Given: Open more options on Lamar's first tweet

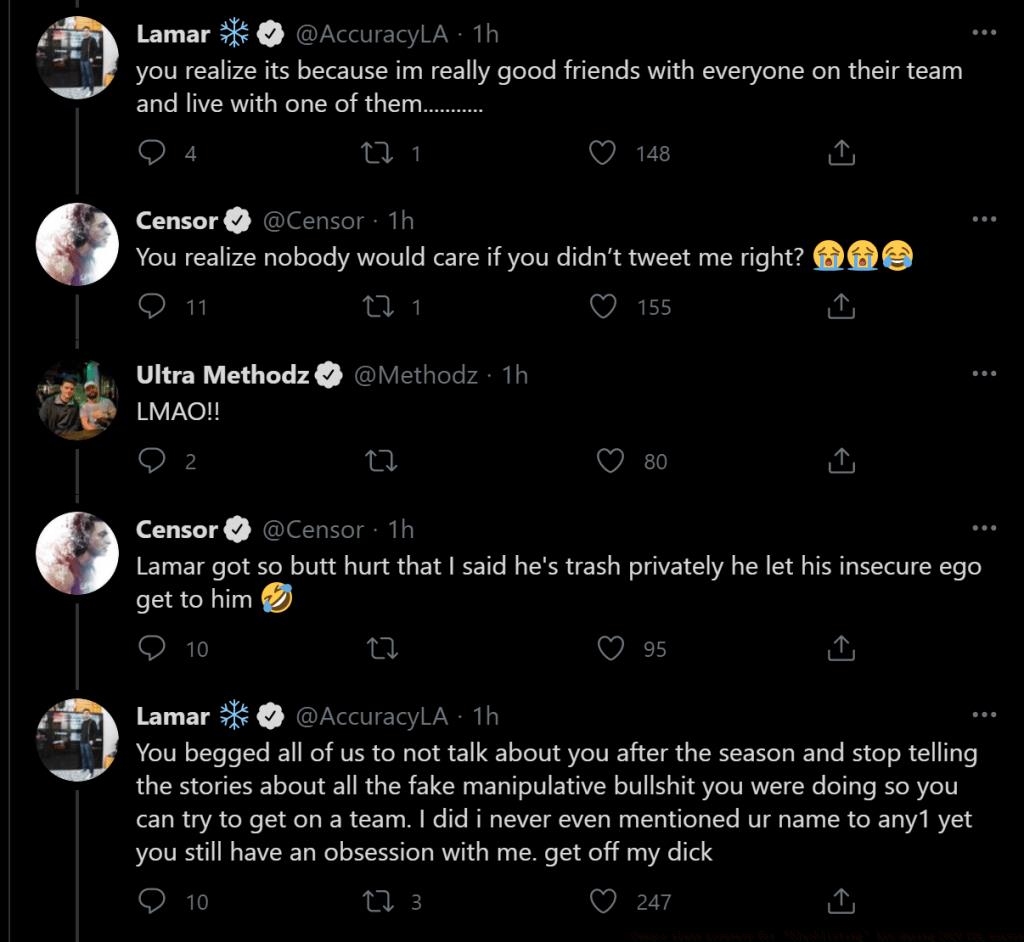Looking at the screenshot, I should [x=984, y=33].
